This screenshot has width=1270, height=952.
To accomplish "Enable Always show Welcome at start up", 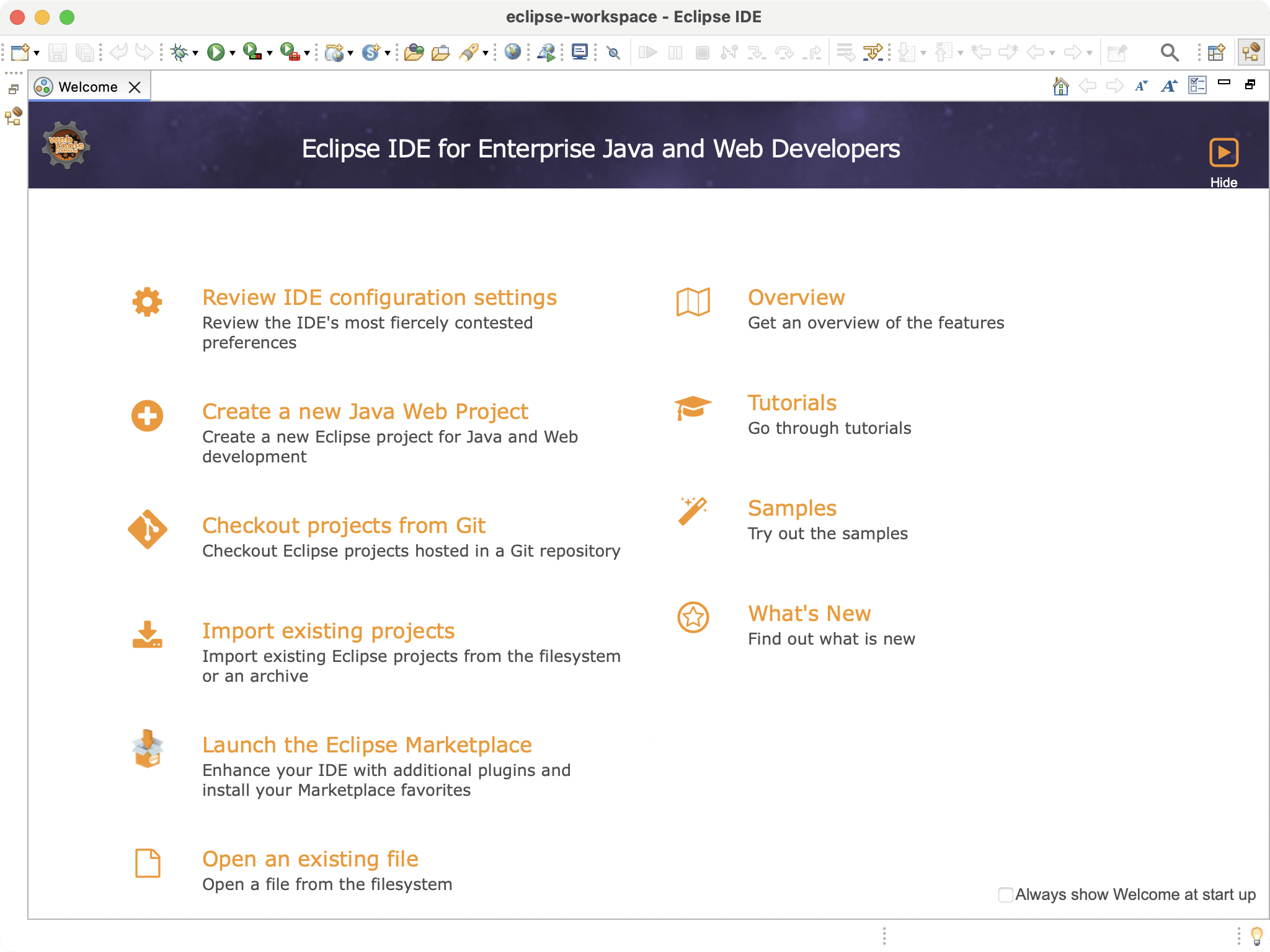I will pos(1005,895).
